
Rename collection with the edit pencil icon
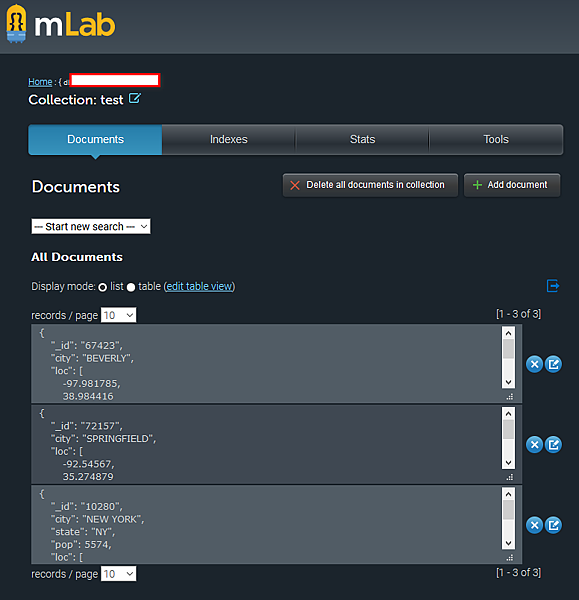[x=135, y=98]
